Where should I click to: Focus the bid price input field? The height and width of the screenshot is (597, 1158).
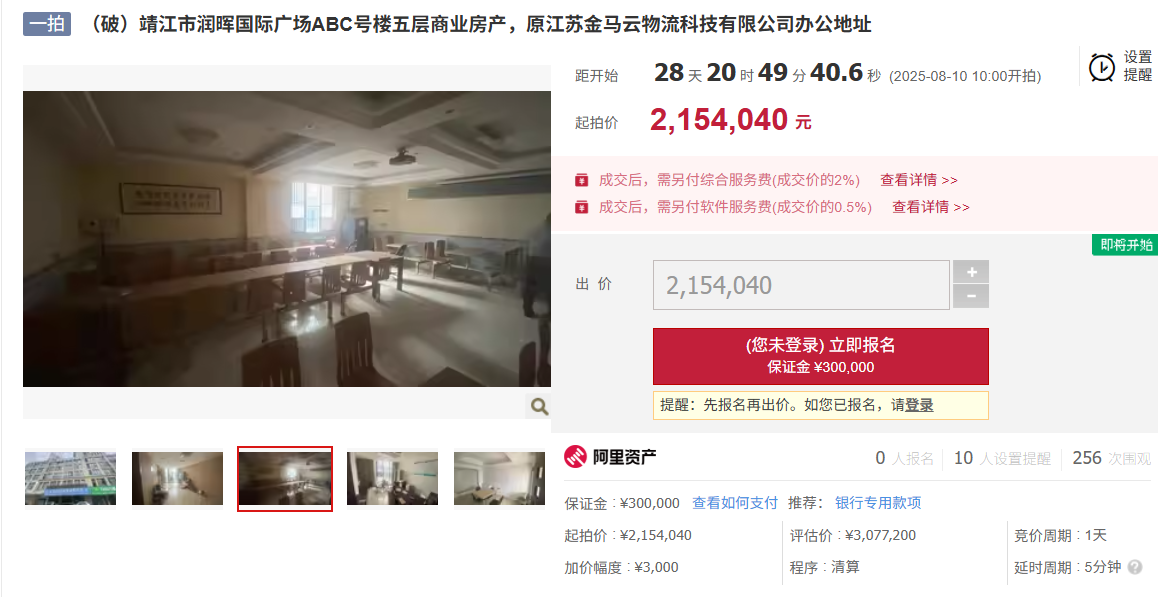pyautogui.click(x=801, y=284)
